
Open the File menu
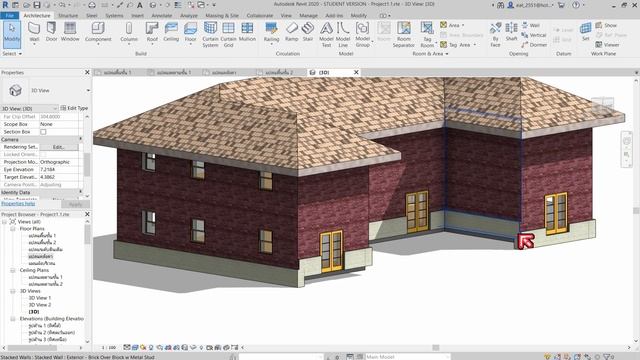tap(9, 16)
